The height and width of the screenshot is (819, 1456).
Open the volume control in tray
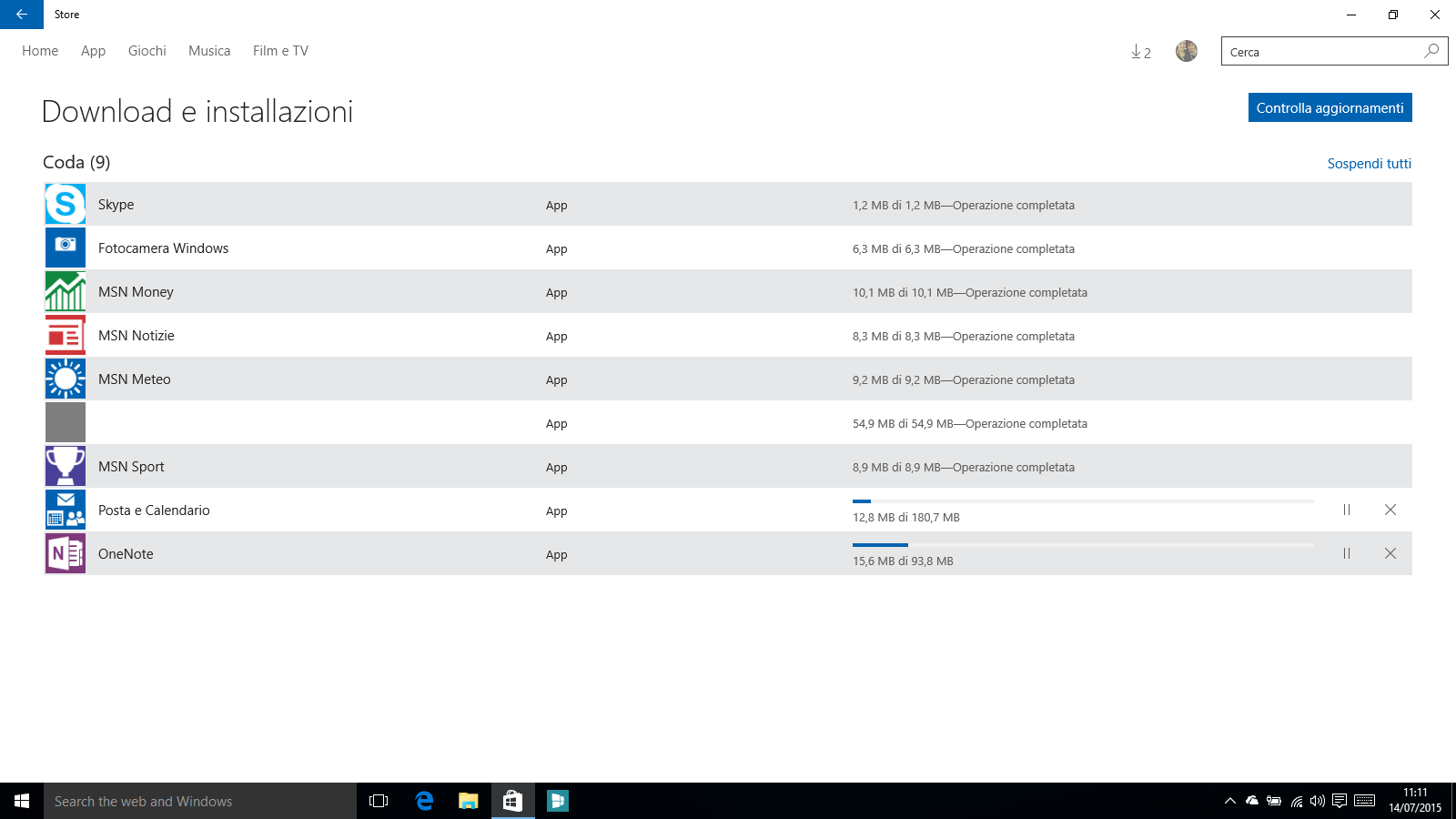click(x=1318, y=801)
